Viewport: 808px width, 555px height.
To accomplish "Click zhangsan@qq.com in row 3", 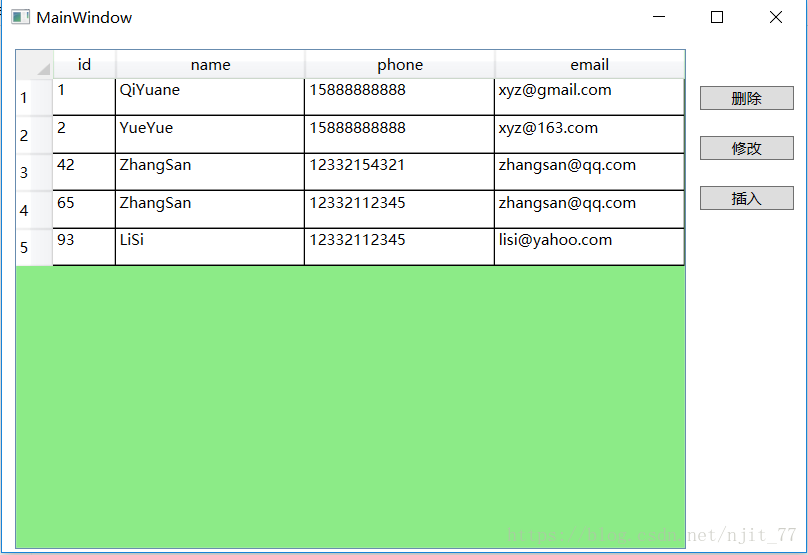I will 590,172.
